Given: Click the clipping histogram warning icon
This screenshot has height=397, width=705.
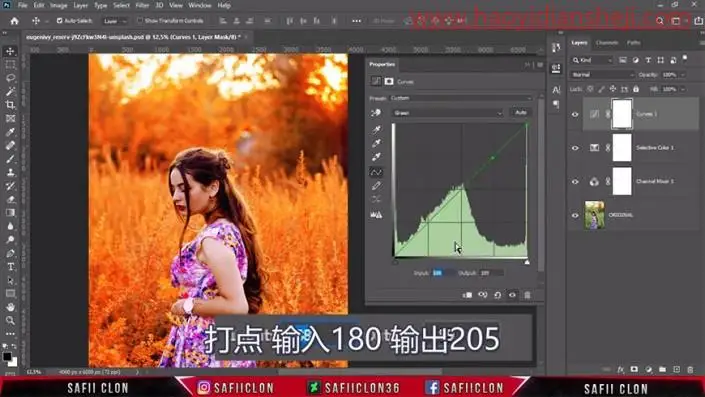Looking at the screenshot, I should click(x=376, y=215).
